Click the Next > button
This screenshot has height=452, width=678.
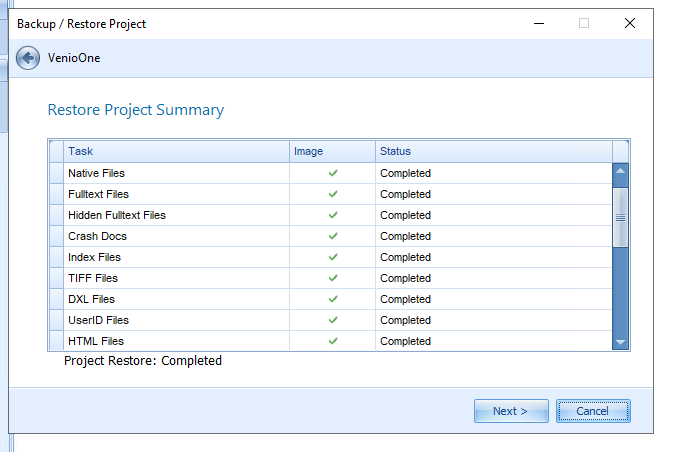coord(511,411)
